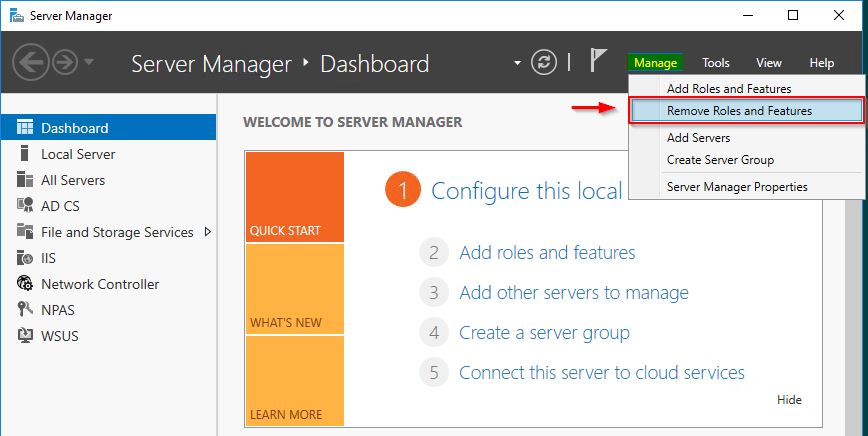Screen dimensions: 868x436
Task: Select Dashboard in the sidebar
Action: [x=108, y=128]
